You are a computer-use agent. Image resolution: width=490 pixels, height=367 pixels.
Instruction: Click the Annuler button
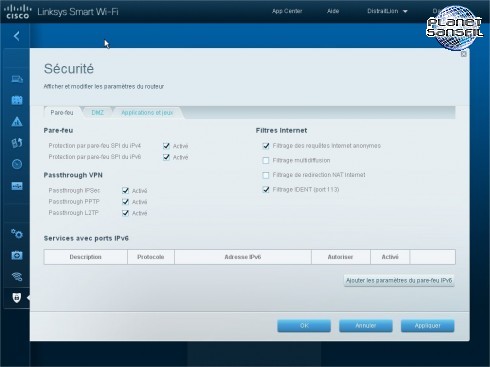[x=366, y=326]
